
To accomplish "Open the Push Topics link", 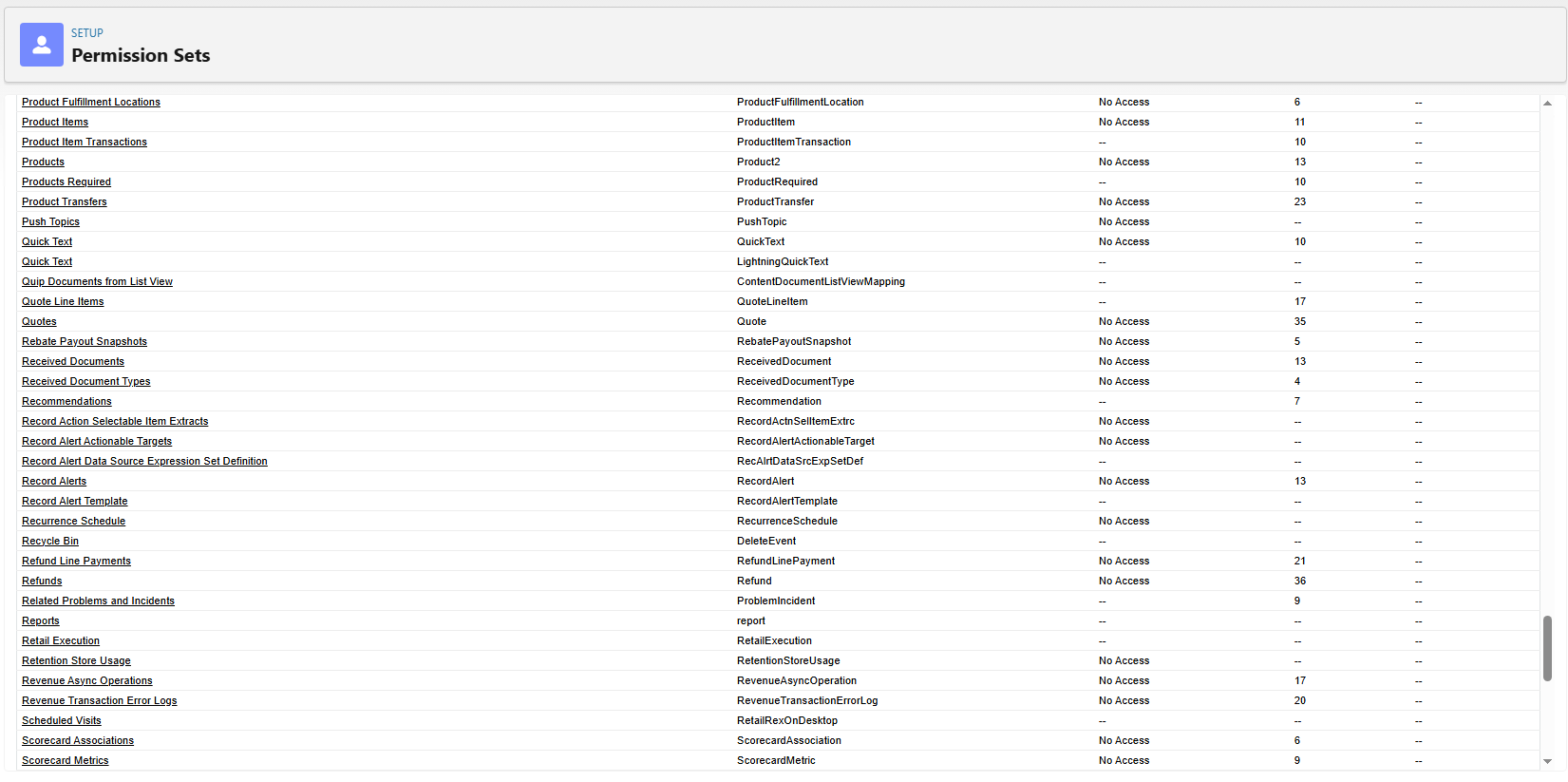I will [50, 221].
